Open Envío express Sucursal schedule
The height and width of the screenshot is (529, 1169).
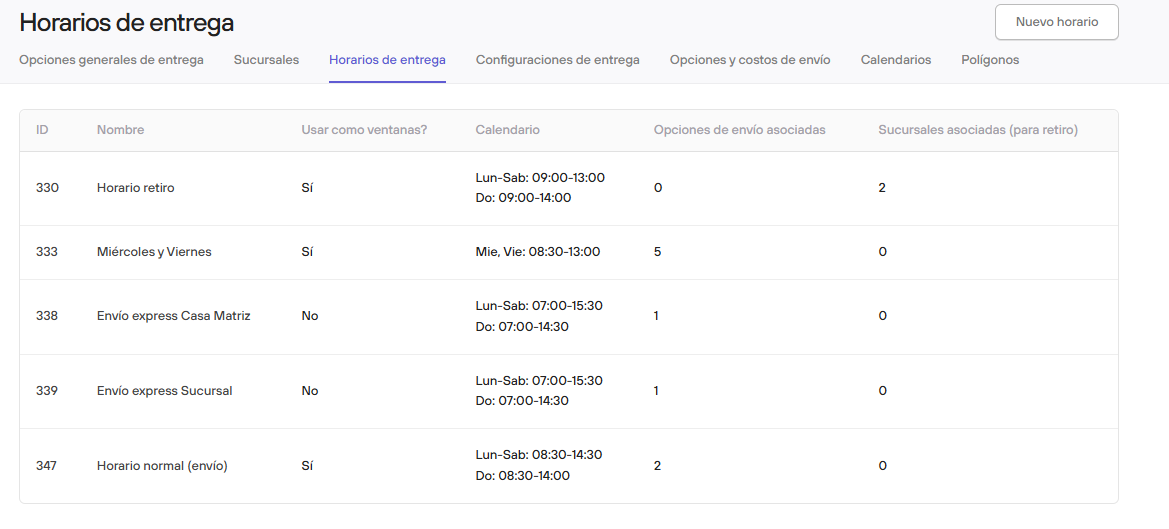[x=165, y=390]
